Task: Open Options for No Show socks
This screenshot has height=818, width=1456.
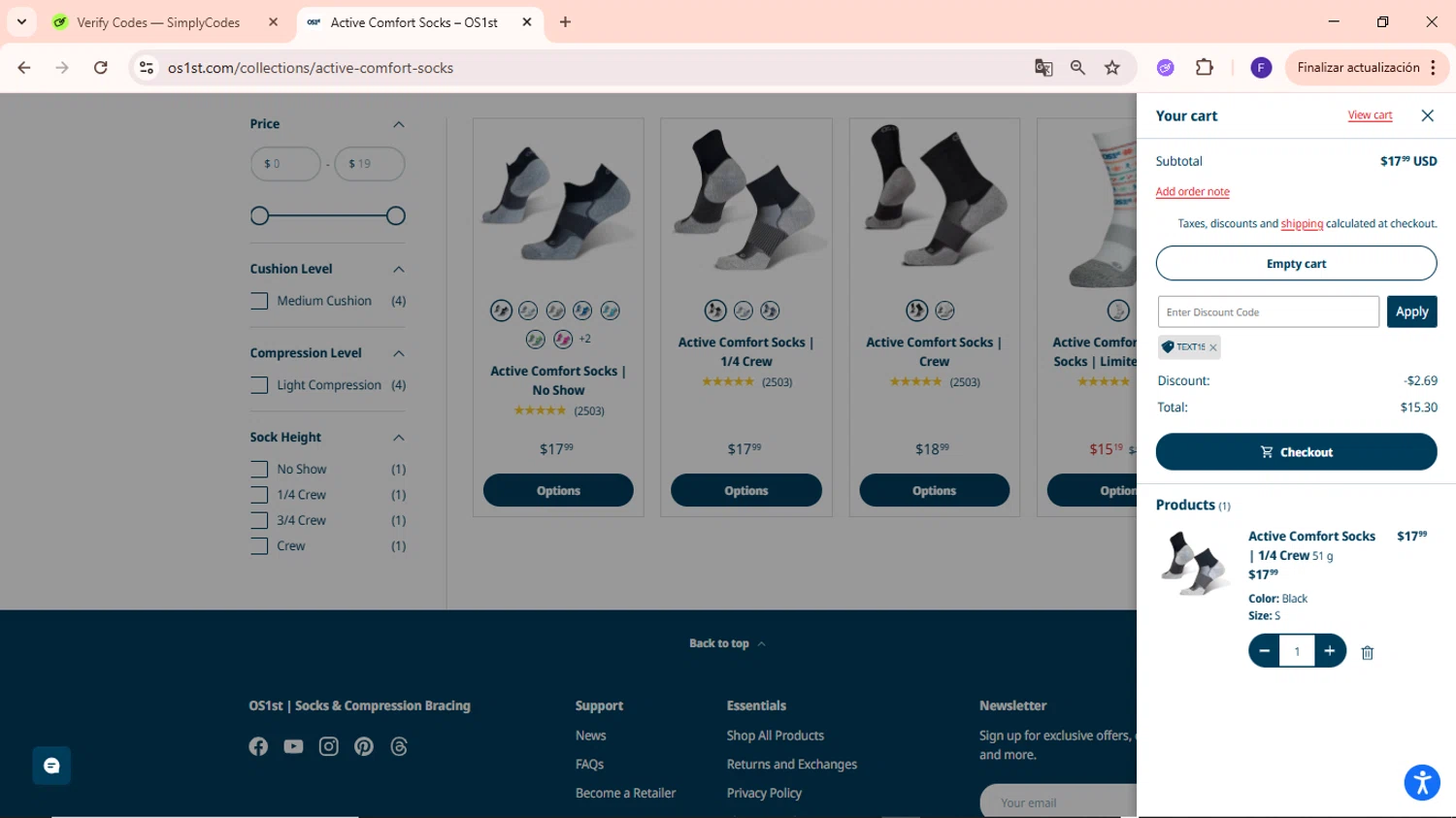Action: click(x=558, y=491)
